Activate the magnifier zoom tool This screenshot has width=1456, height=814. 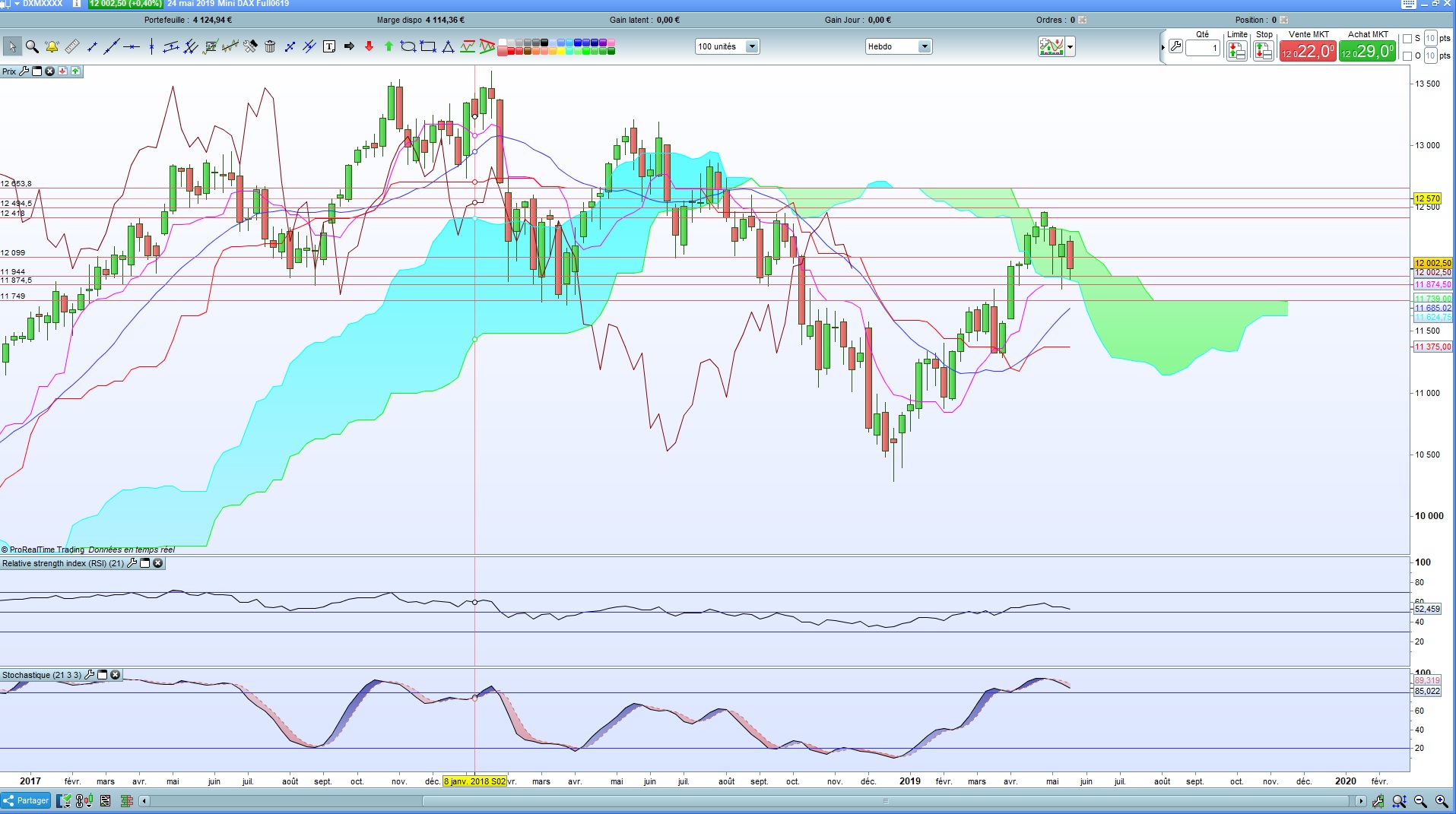(x=32, y=46)
